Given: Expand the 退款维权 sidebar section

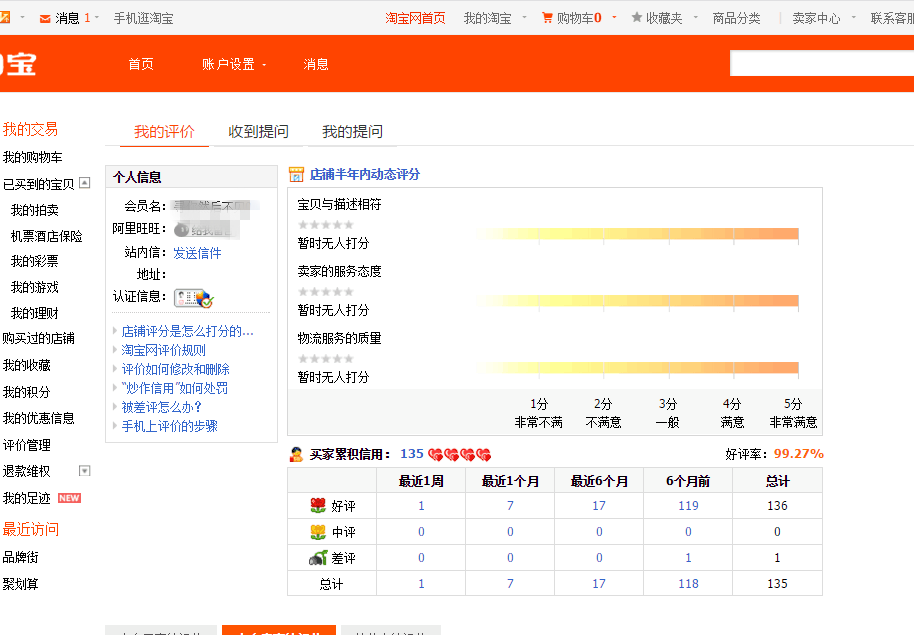Looking at the screenshot, I should 85,471.
